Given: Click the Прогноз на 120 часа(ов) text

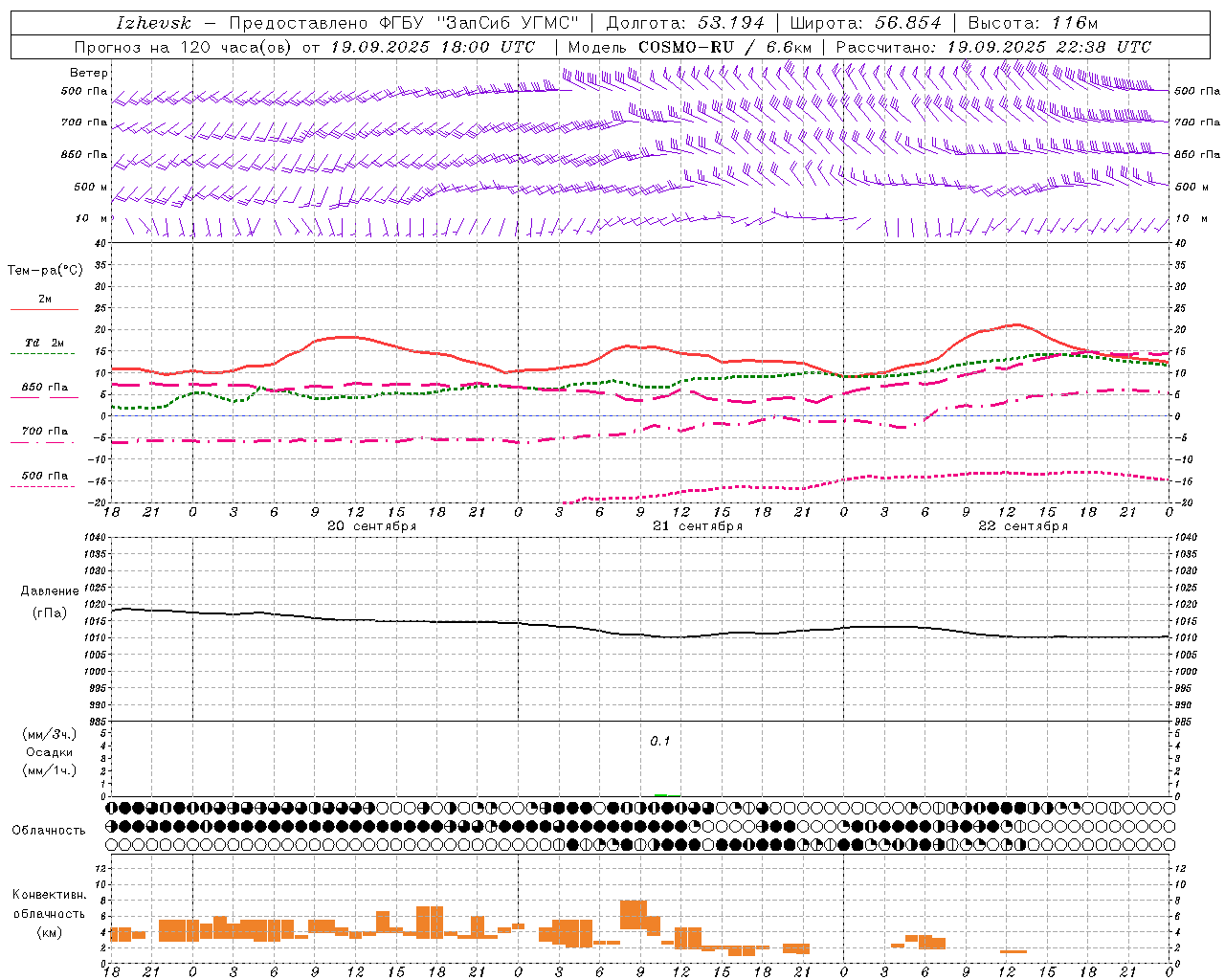Looking at the screenshot, I should 185,47.
